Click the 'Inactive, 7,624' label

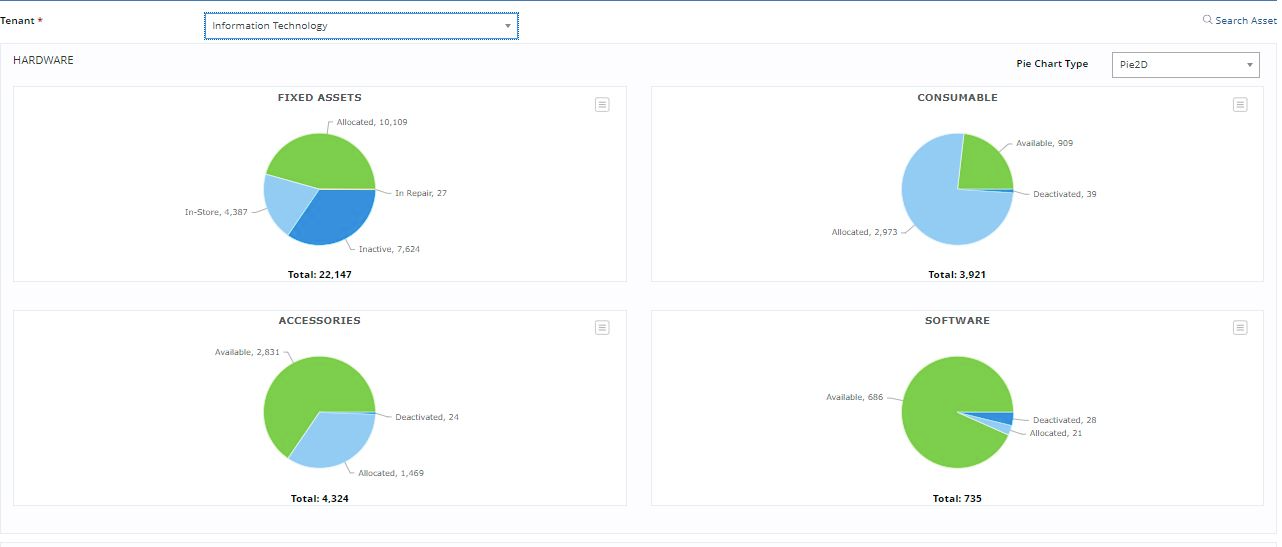coord(389,249)
